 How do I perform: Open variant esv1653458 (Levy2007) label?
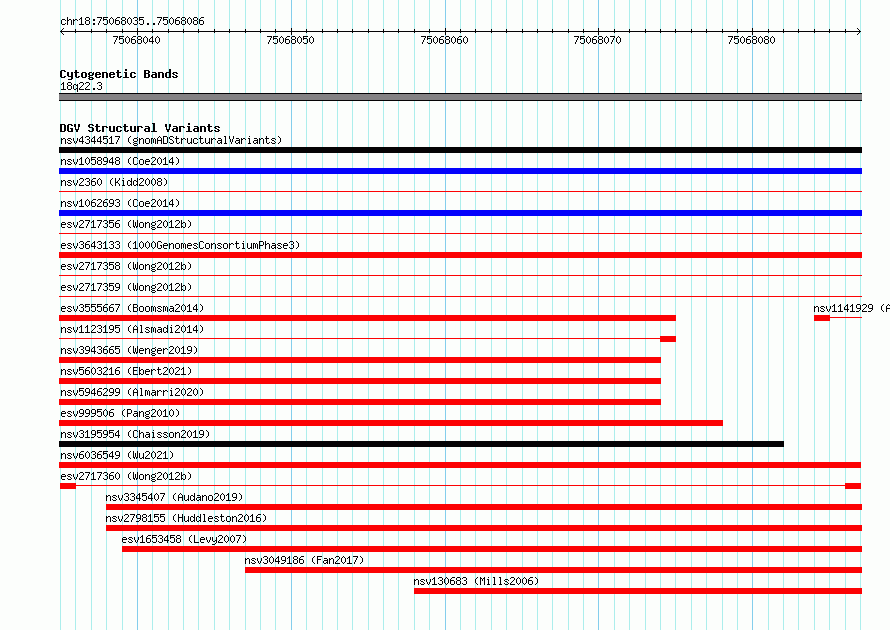coord(184,539)
